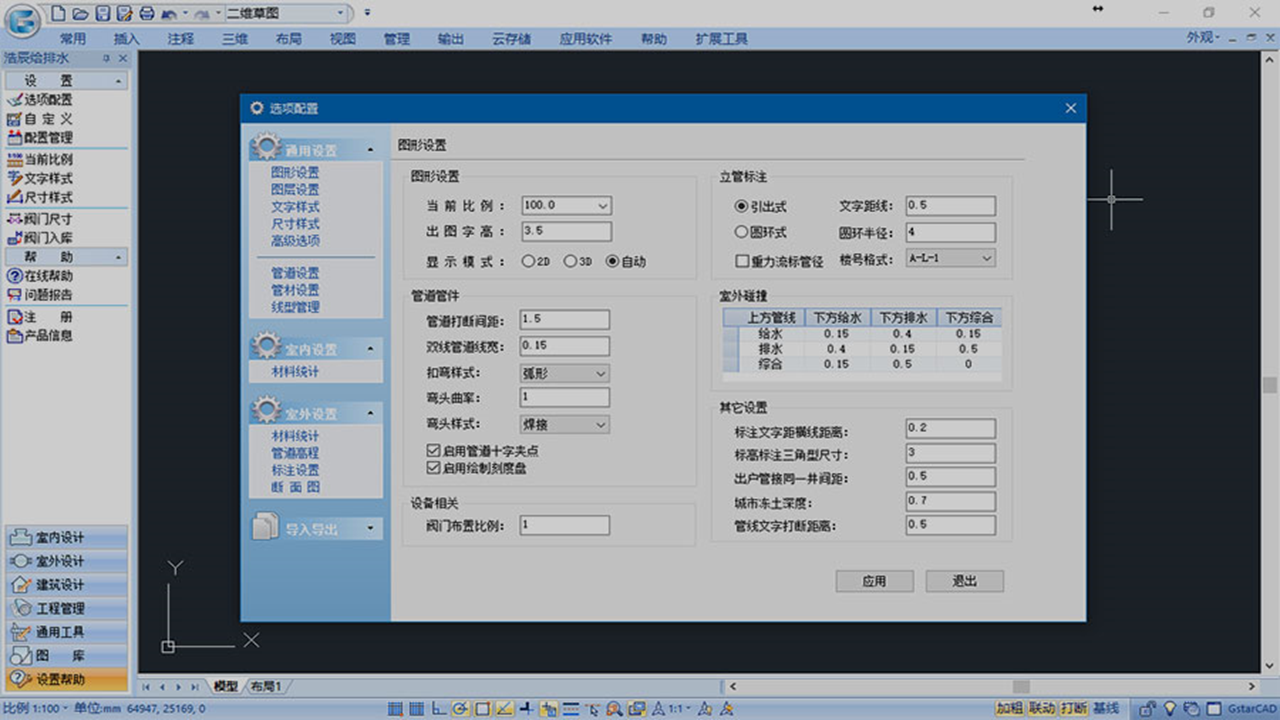The height and width of the screenshot is (720, 1280).
Task: Open the 弯头样式 dropdown
Action: point(600,425)
